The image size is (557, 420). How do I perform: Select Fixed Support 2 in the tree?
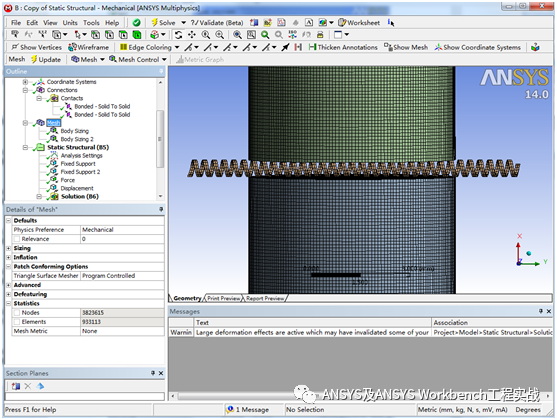point(80,172)
